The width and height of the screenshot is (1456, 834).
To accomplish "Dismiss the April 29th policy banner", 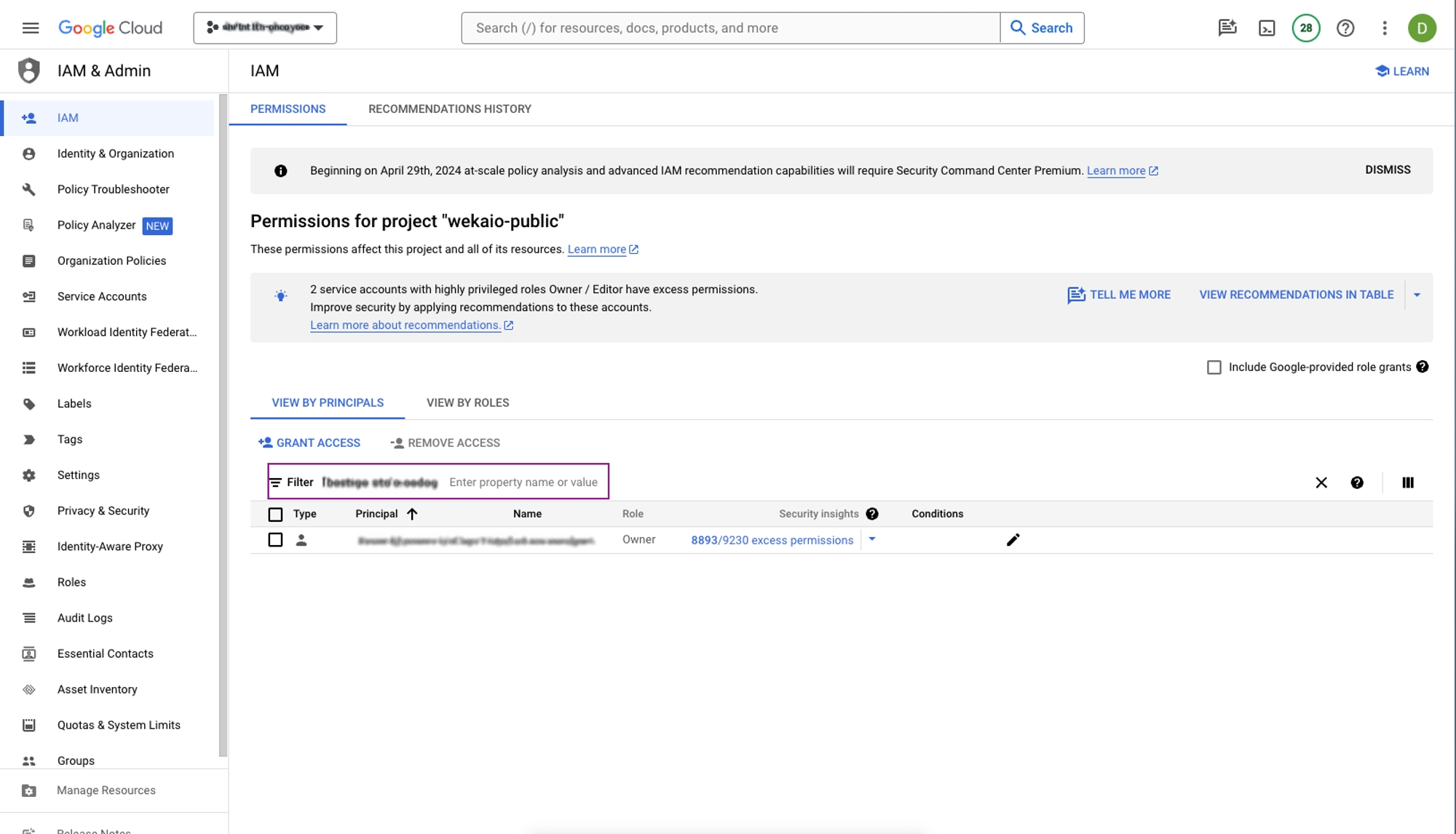I will [x=1388, y=170].
